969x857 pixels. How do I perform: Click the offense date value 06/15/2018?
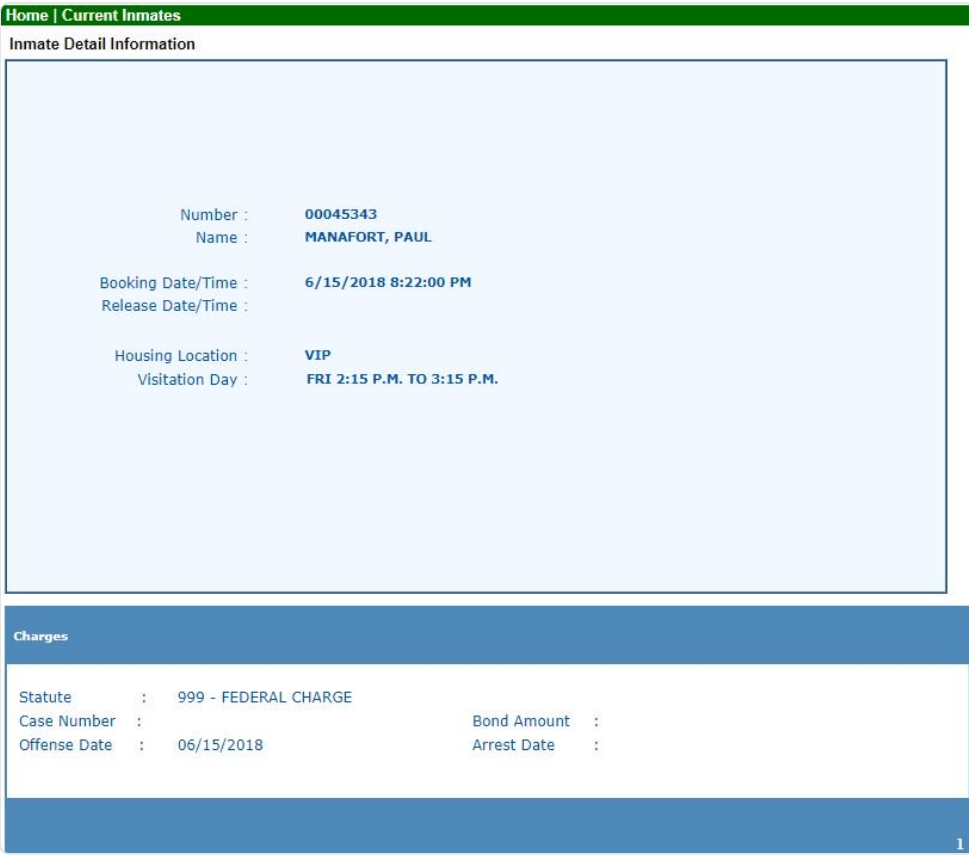click(x=220, y=745)
